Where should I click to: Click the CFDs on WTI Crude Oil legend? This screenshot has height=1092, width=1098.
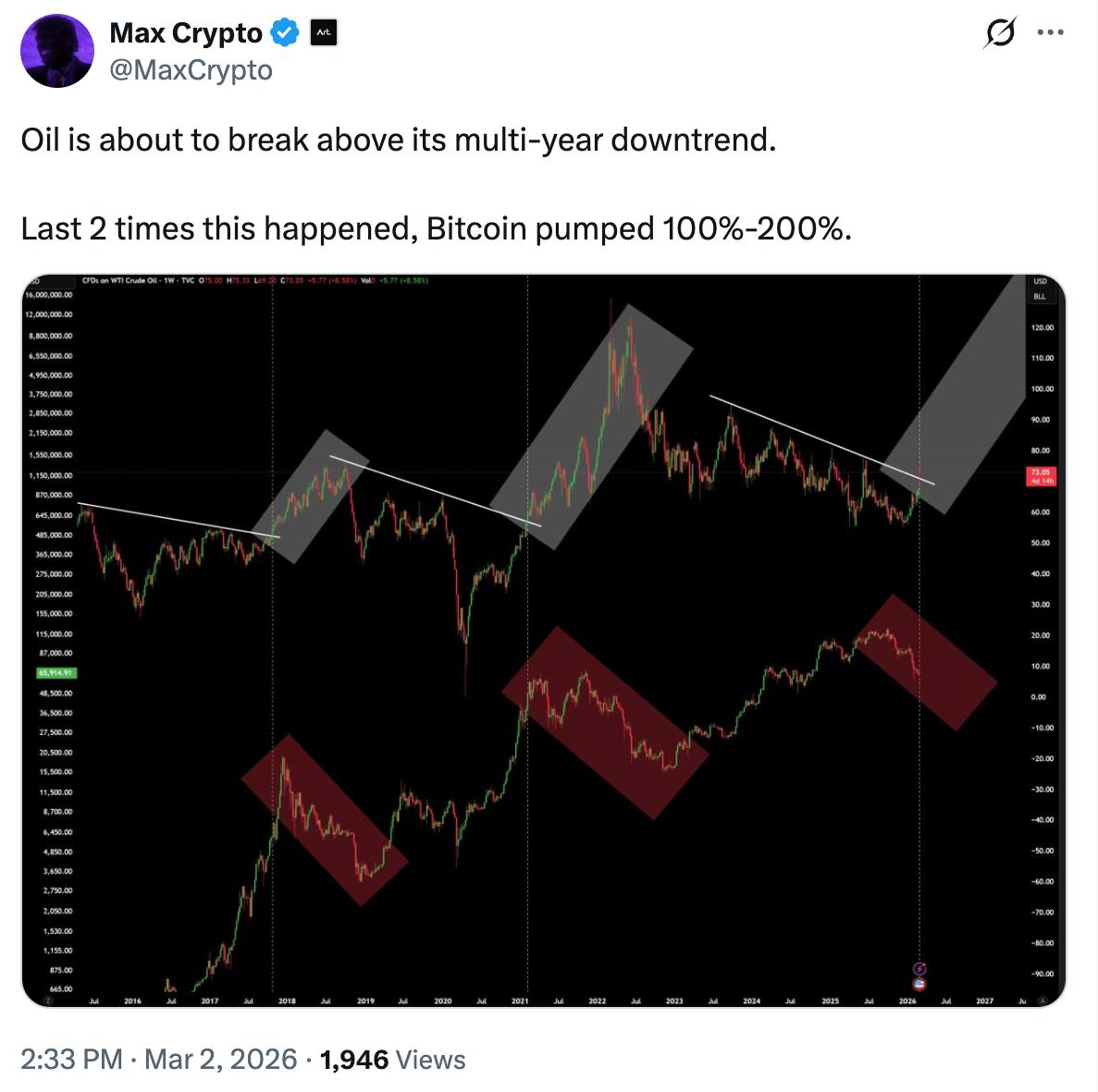[x=127, y=282]
